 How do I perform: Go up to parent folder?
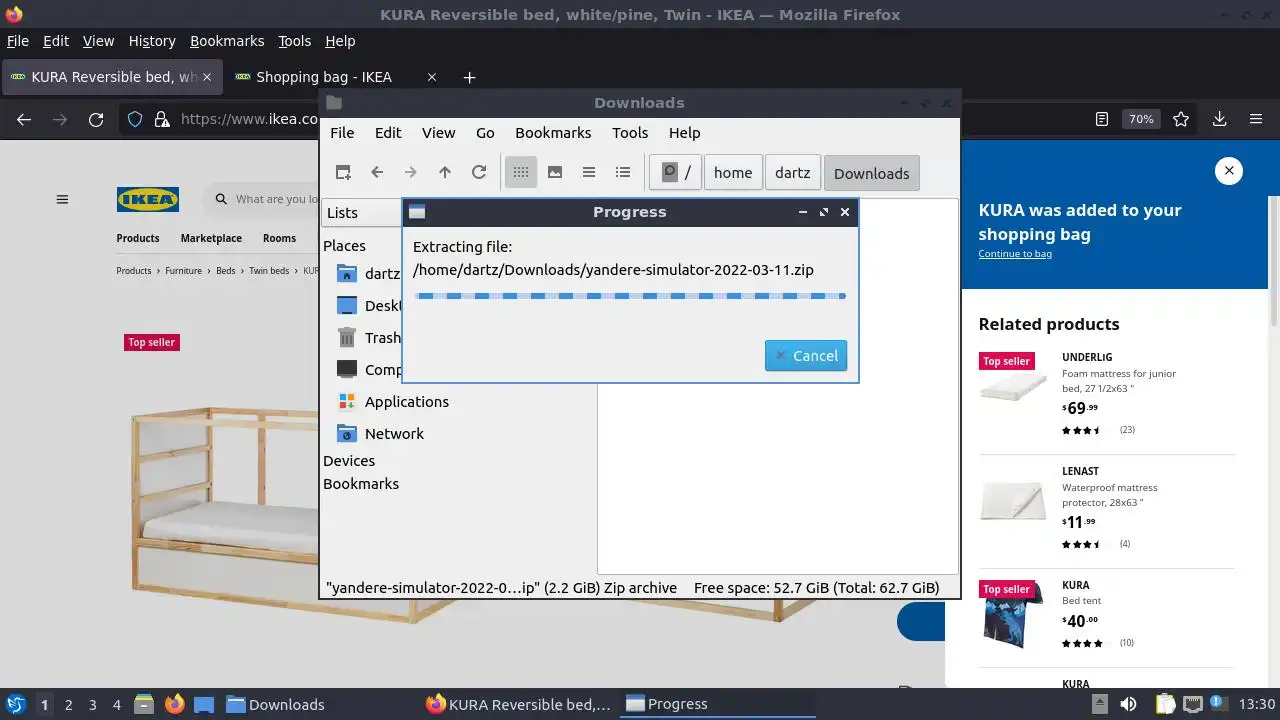(x=445, y=172)
